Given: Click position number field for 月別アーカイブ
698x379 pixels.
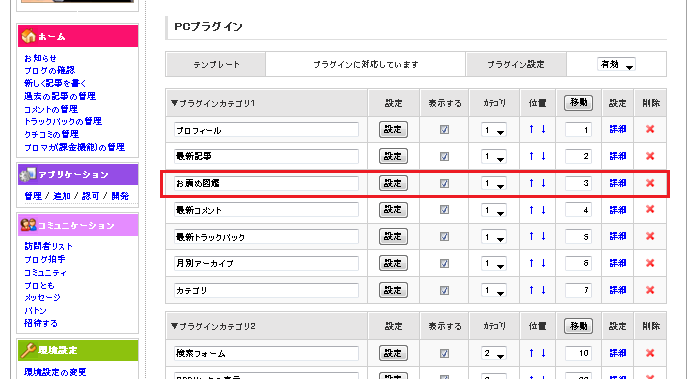Looking at the screenshot, I should coord(578,263).
